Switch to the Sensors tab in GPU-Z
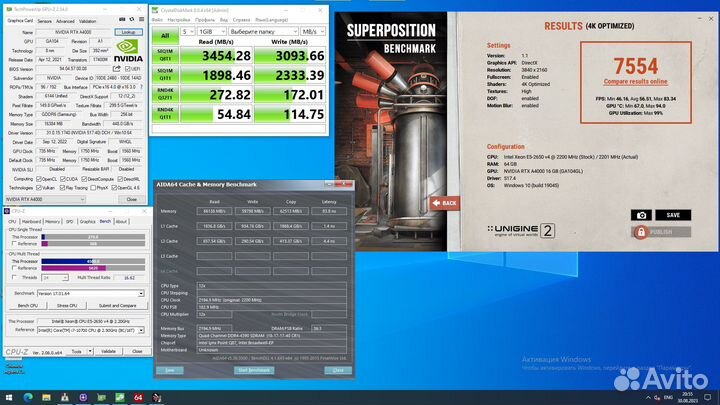This screenshot has height=405, width=720. (45, 21)
